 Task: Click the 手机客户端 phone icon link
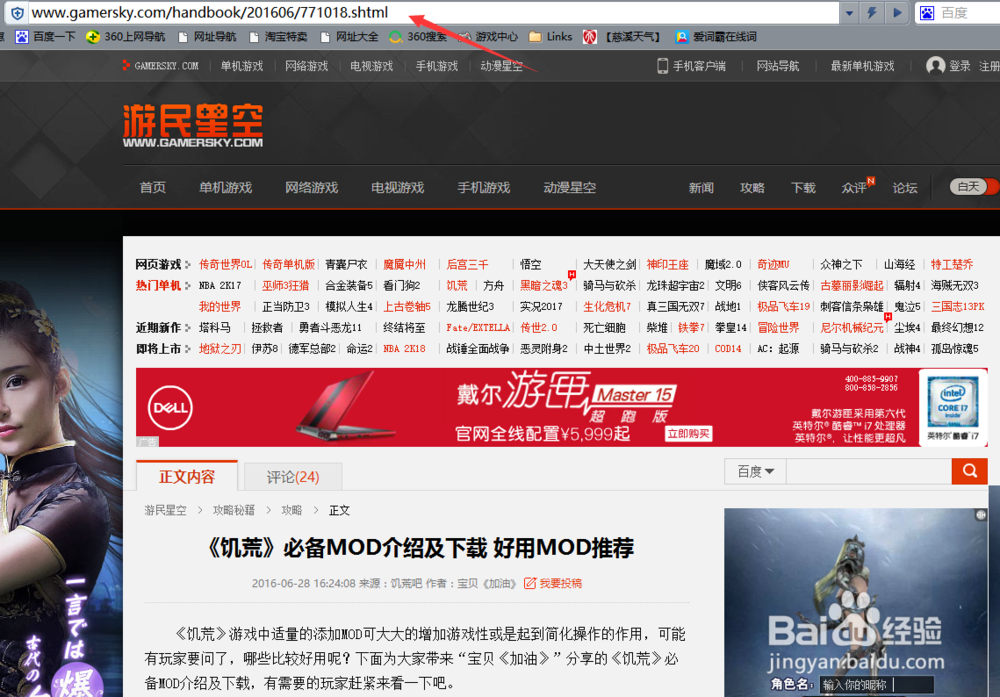[x=692, y=66]
